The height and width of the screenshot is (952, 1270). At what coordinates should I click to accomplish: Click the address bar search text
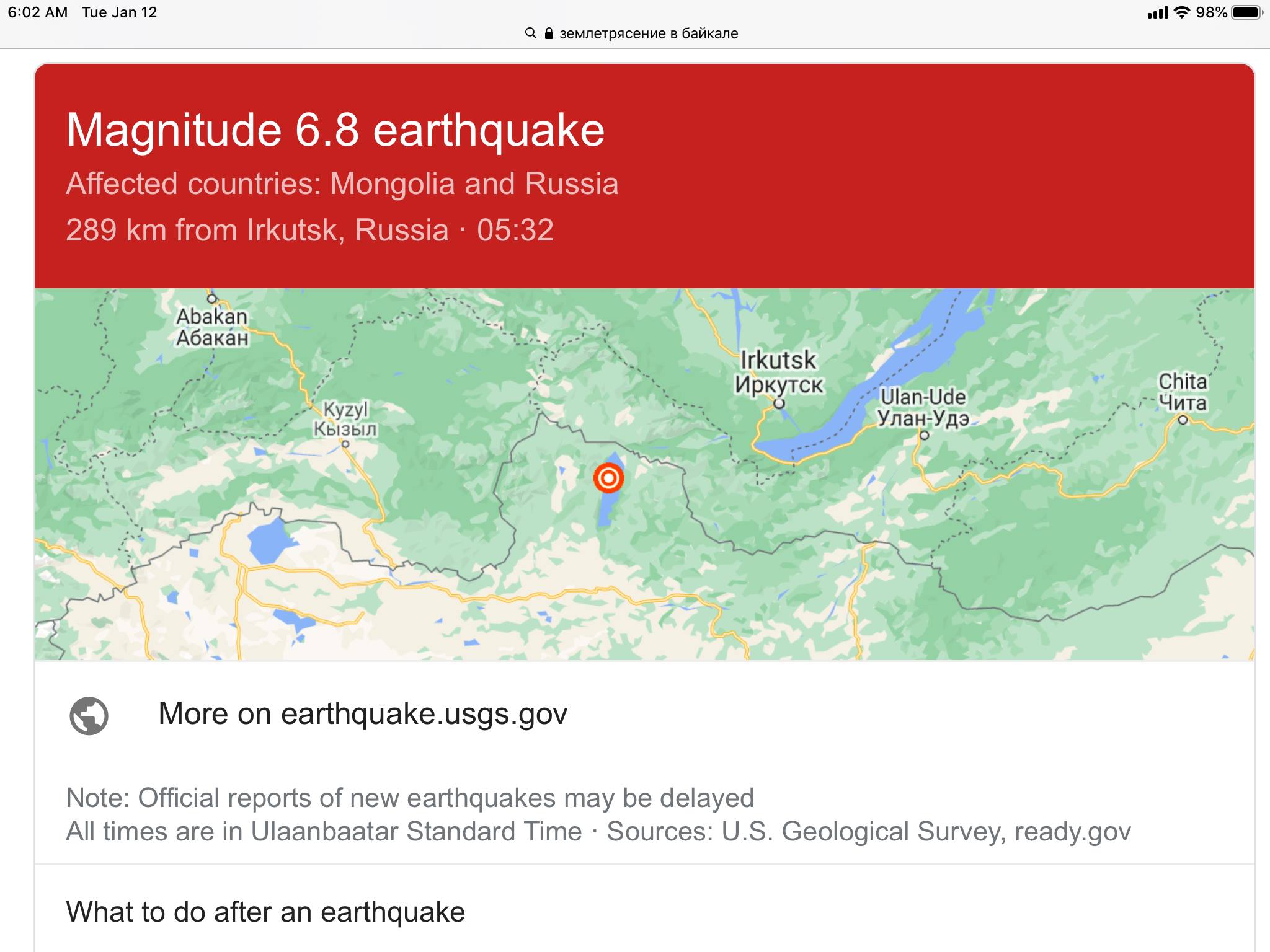[649, 33]
